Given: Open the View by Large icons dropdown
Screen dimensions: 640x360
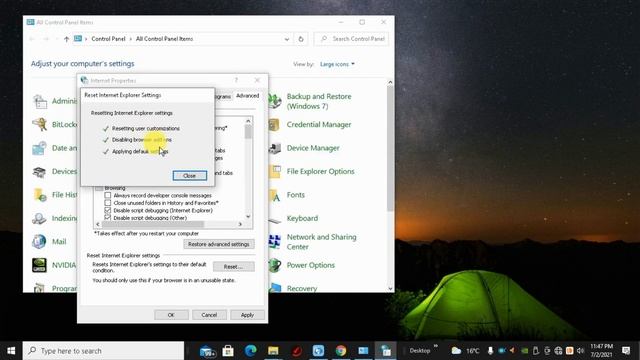Looking at the screenshot, I should pos(337,64).
